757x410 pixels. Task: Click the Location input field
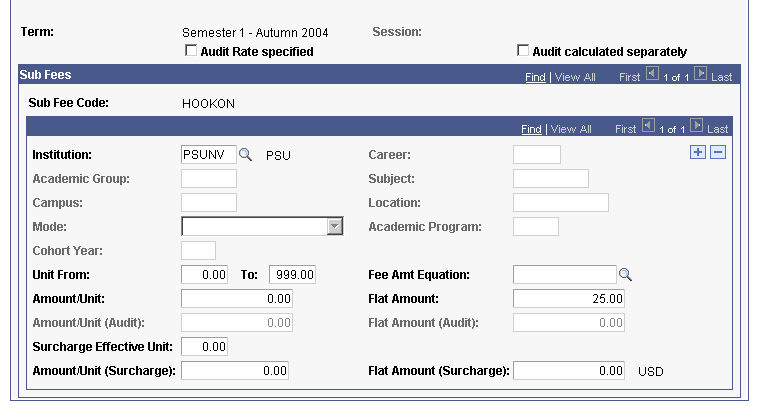coord(561,202)
